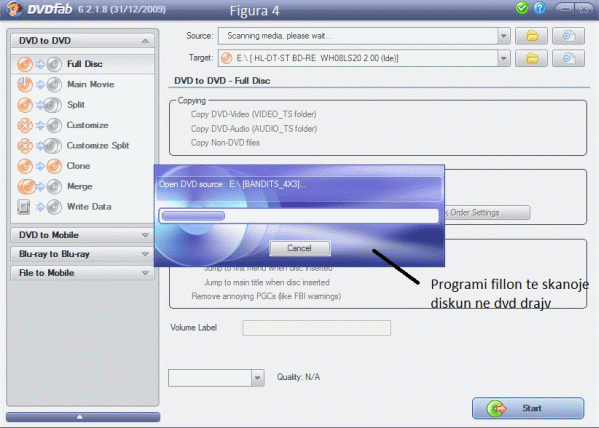Choose the Main Movie mode icon
The height and width of the screenshot is (428, 599).
pos(39,84)
